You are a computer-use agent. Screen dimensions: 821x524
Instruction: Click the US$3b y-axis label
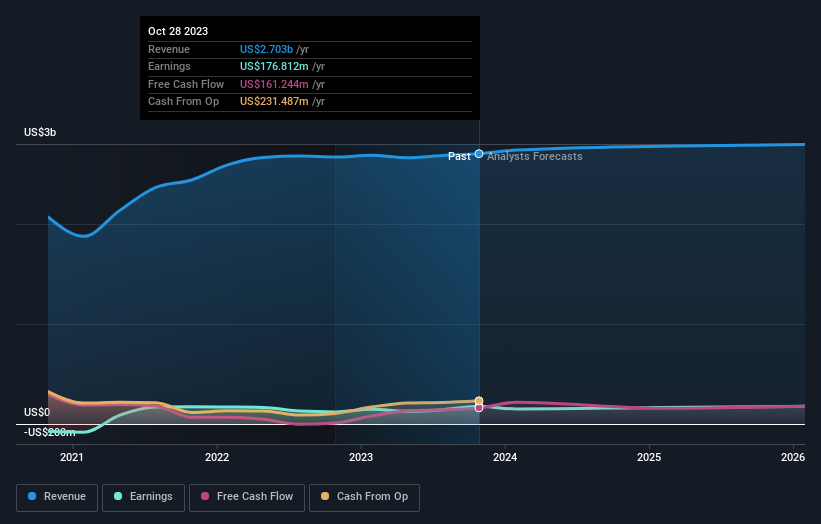point(40,132)
